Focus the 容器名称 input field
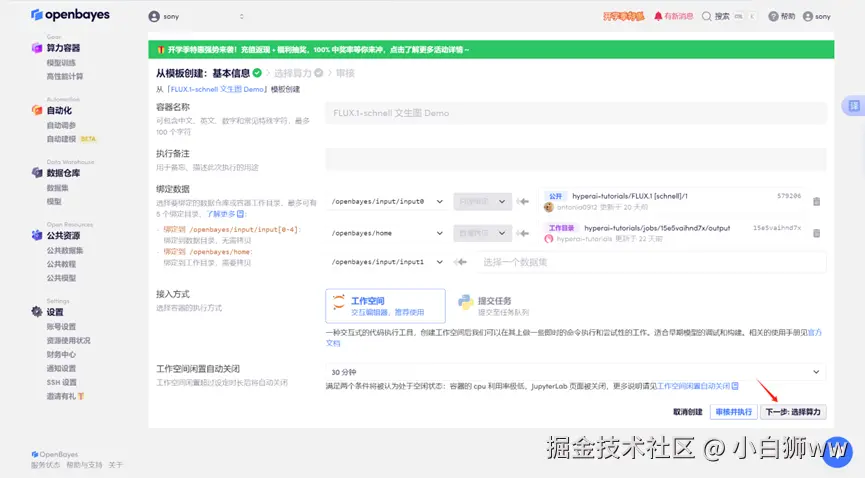Viewport: 865px width, 478px height. (x=575, y=113)
